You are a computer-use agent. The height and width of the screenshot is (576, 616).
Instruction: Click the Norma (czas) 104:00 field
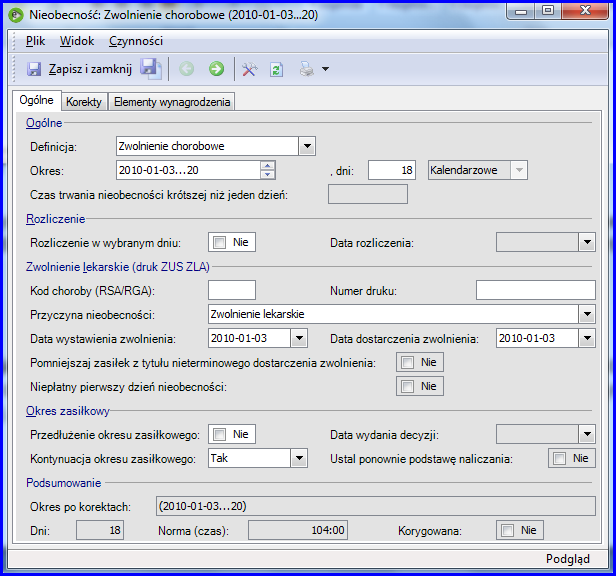[x=298, y=530]
